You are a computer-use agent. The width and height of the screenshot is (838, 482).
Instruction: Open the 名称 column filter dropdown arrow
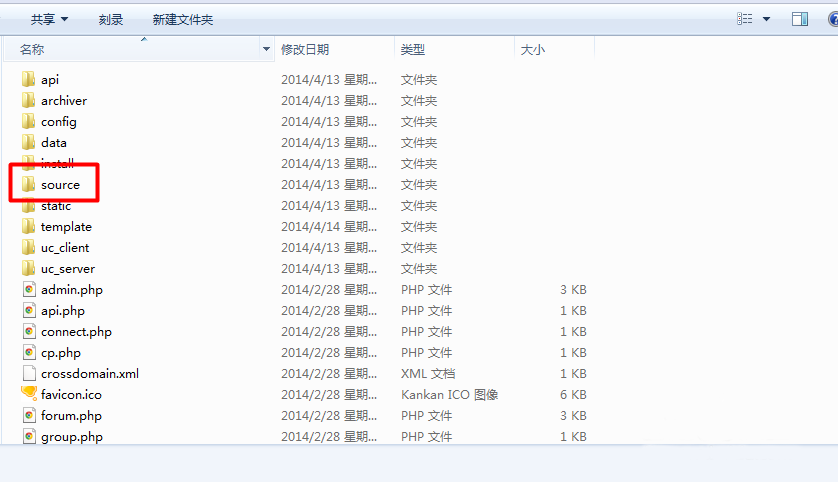tap(266, 49)
